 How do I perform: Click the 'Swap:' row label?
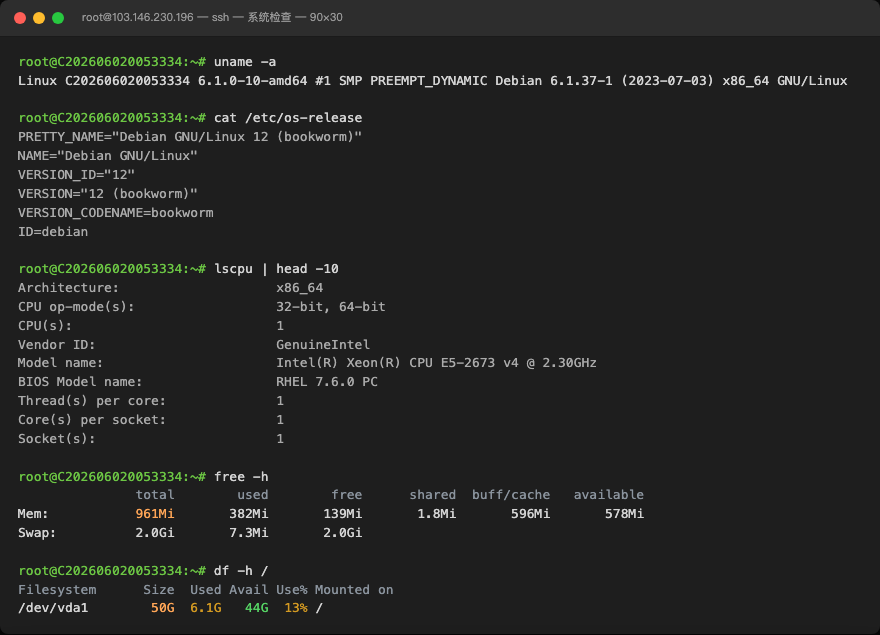[x=37, y=533]
